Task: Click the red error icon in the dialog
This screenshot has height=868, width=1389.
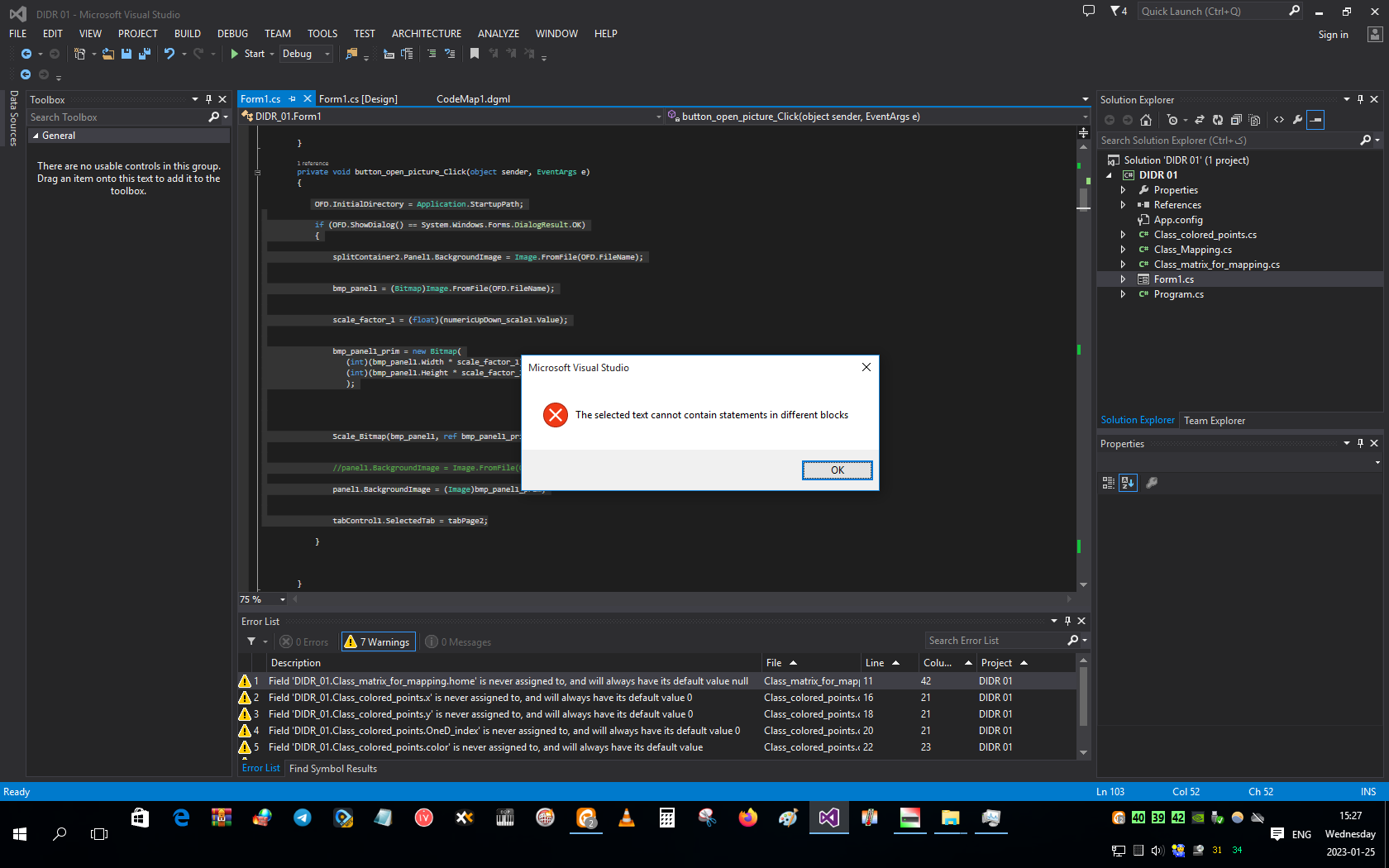Action: (556, 415)
